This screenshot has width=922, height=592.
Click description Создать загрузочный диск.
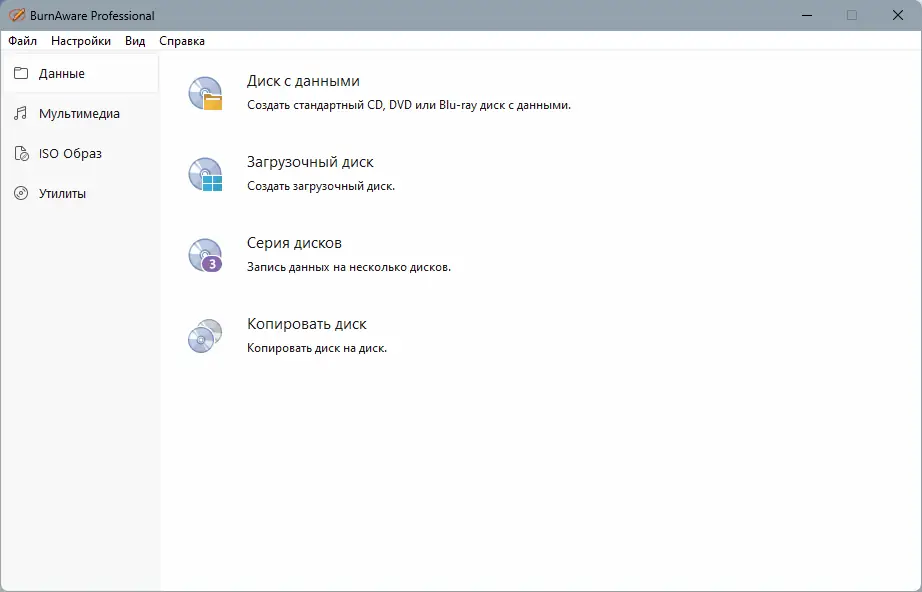click(321, 186)
